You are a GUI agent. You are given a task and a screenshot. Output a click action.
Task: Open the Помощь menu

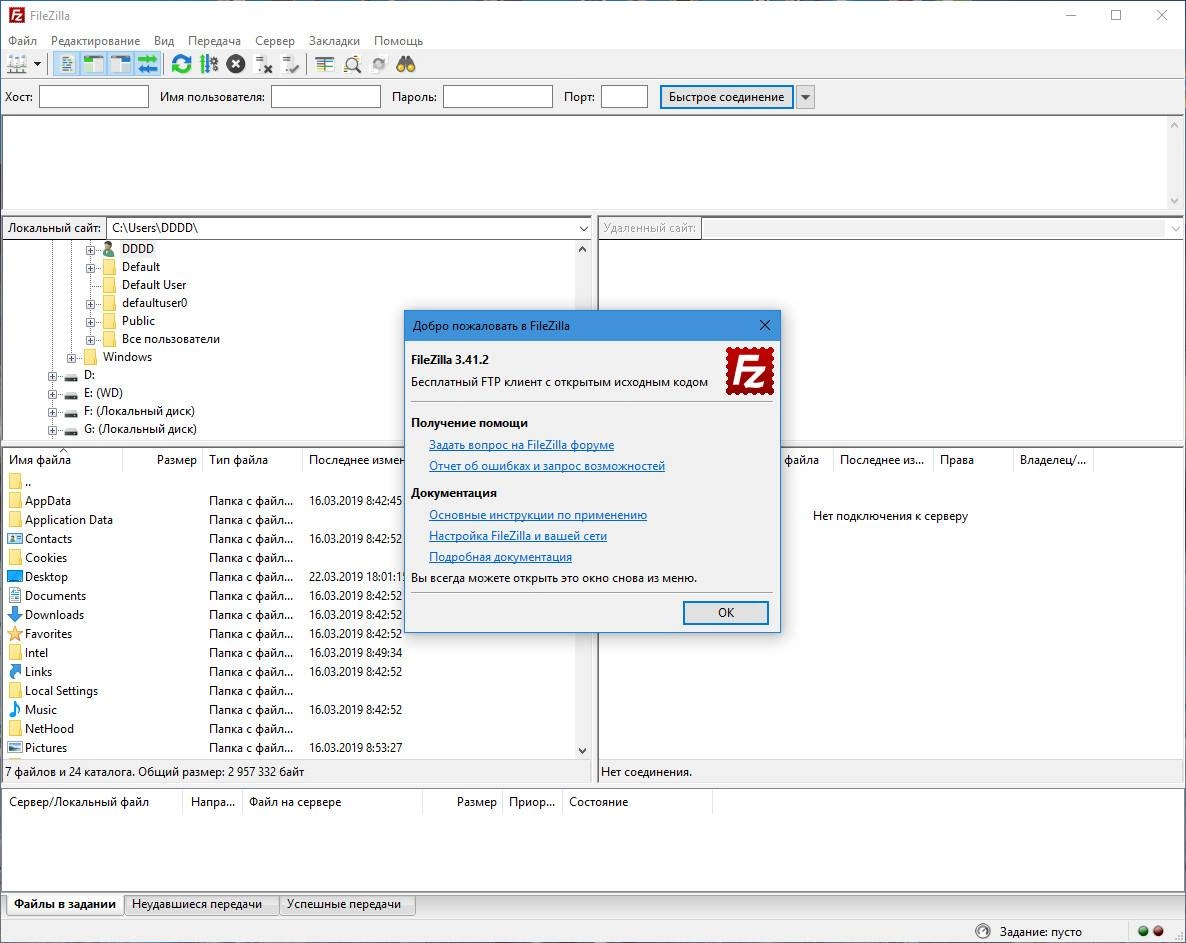coord(398,41)
